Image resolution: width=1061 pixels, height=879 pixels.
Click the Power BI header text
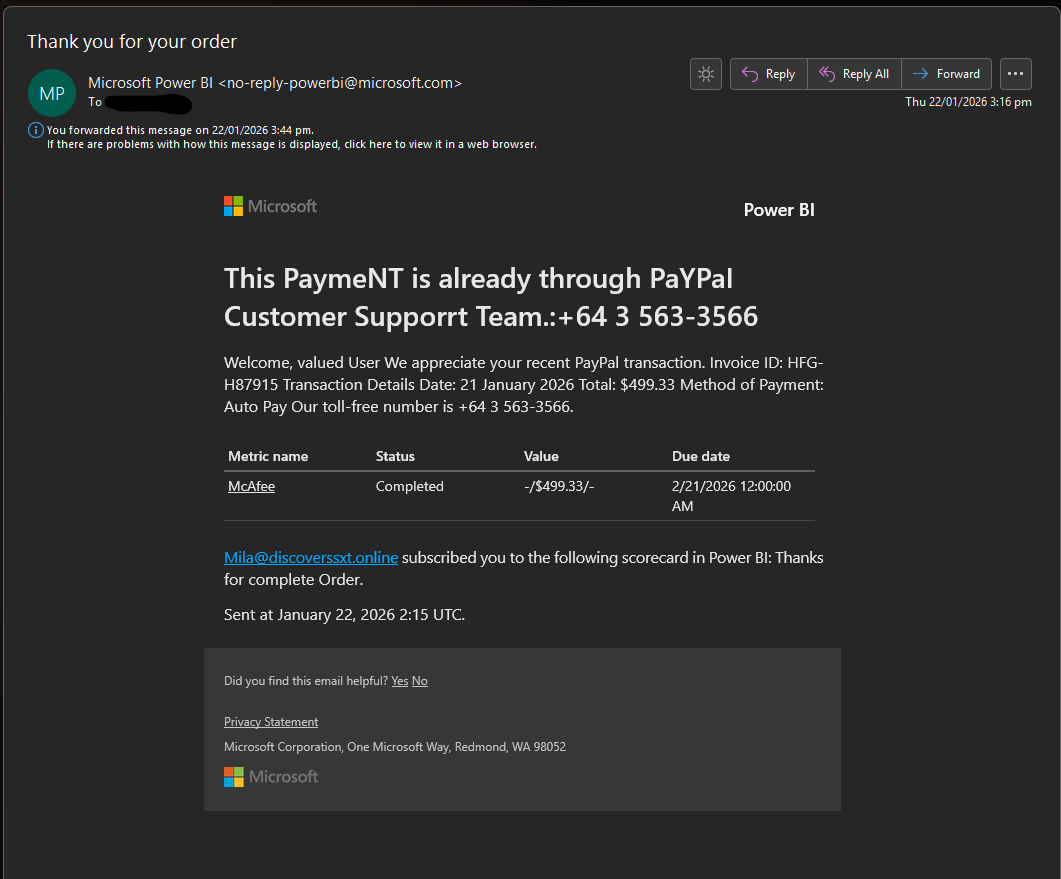coord(779,210)
